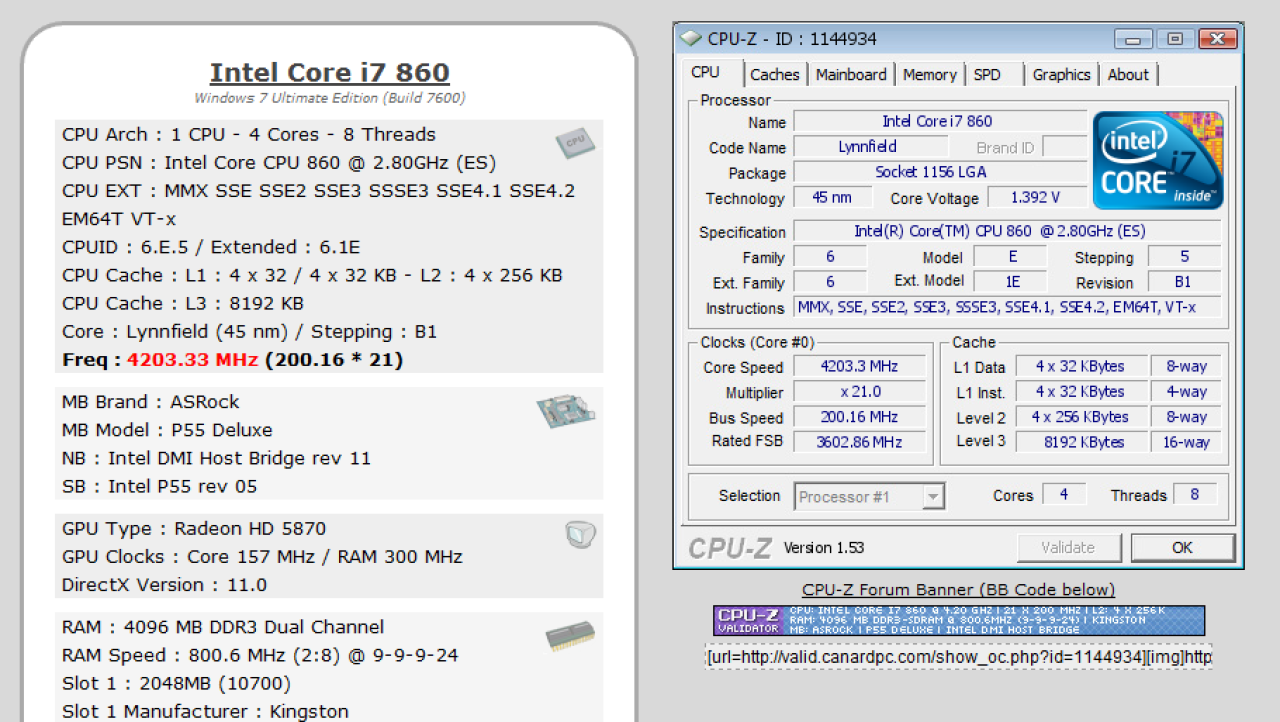This screenshot has height=722, width=1280.
Task: Click the Technology value 45 nm
Action: tap(832, 197)
